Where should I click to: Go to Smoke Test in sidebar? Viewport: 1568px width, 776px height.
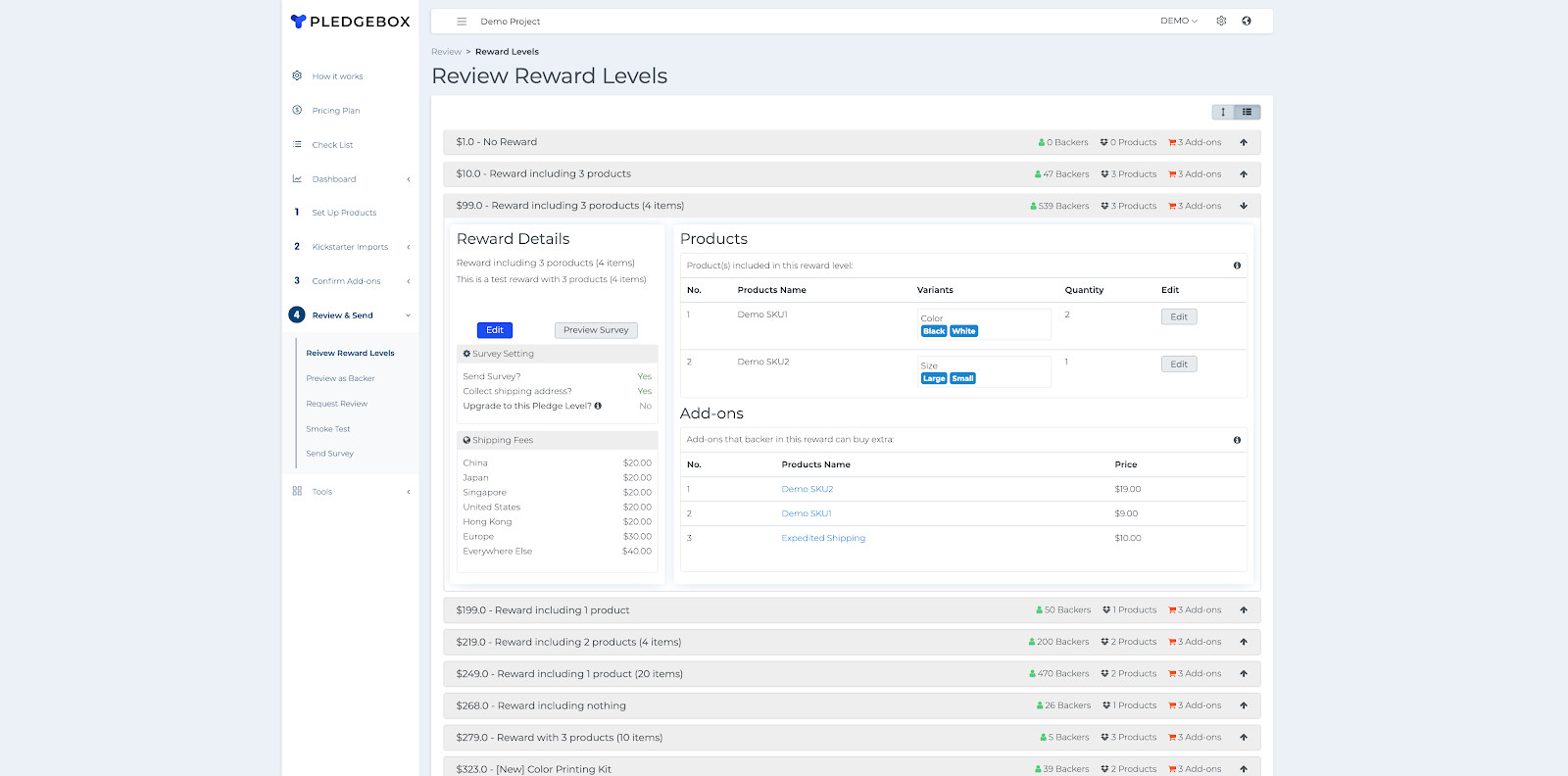coord(327,429)
